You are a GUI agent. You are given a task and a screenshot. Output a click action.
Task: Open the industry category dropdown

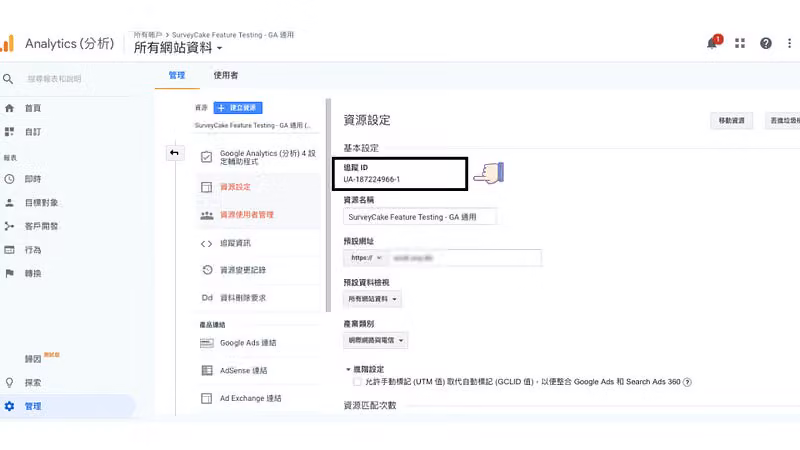point(376,340)
